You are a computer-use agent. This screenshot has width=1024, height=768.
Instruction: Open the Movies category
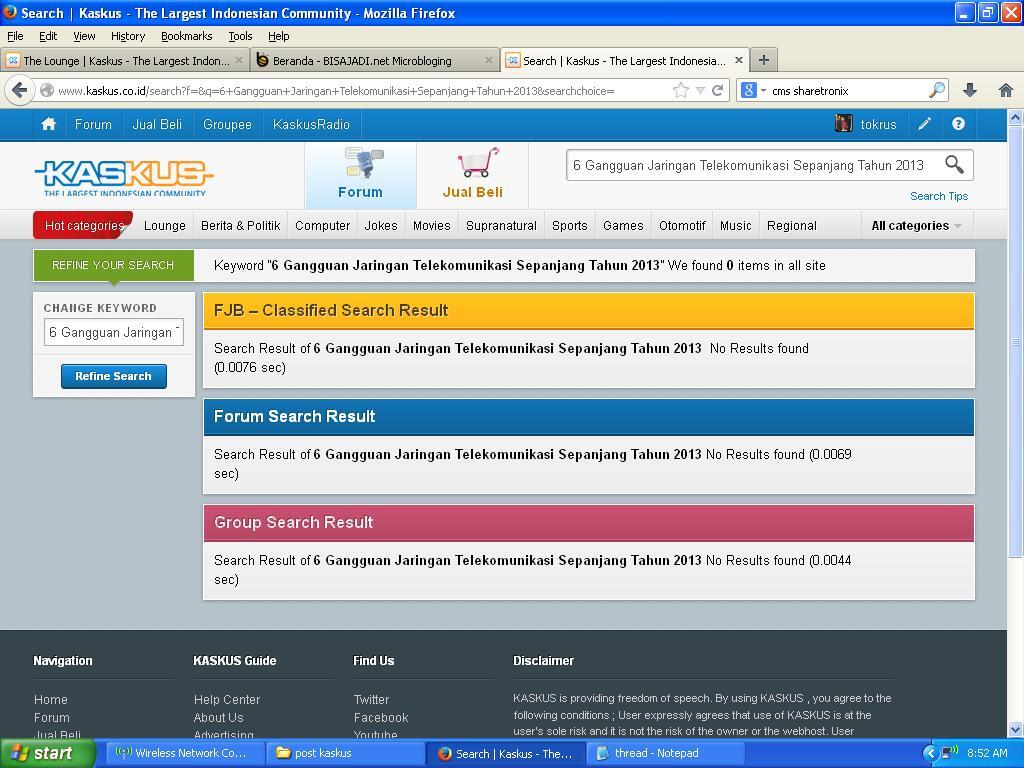point(432,225)
